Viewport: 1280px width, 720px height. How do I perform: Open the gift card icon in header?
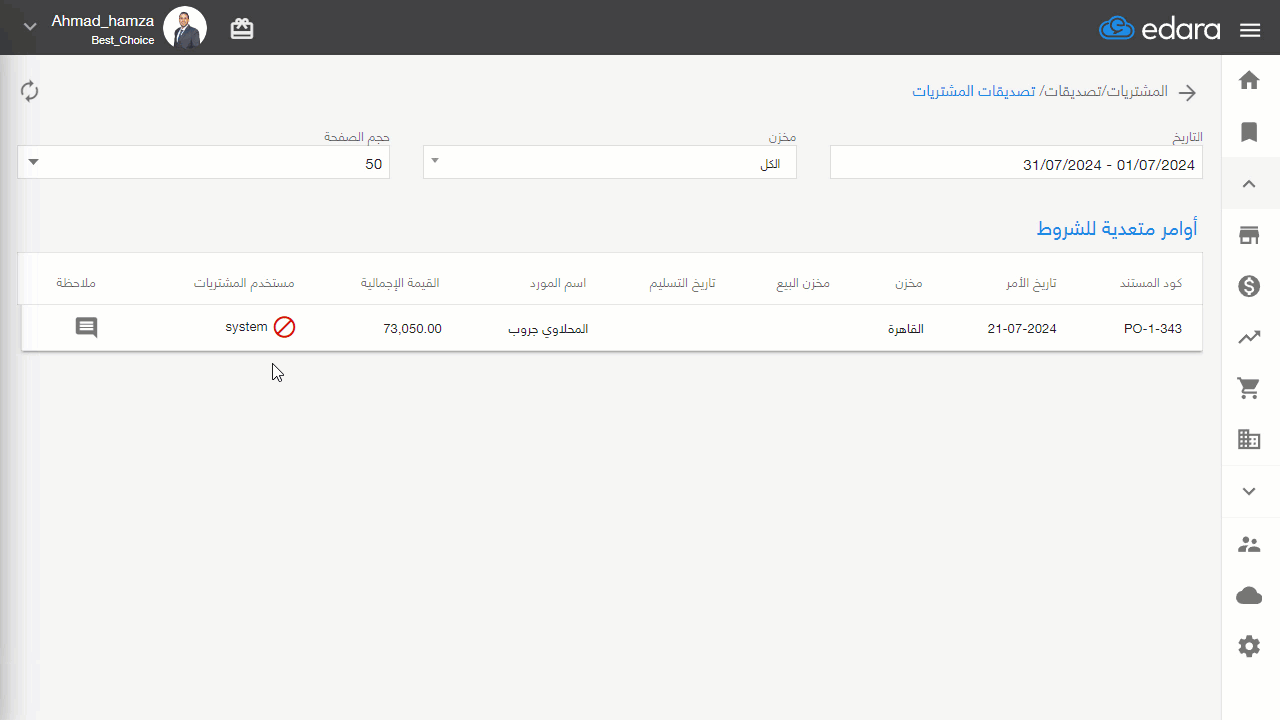pos(242,29)
